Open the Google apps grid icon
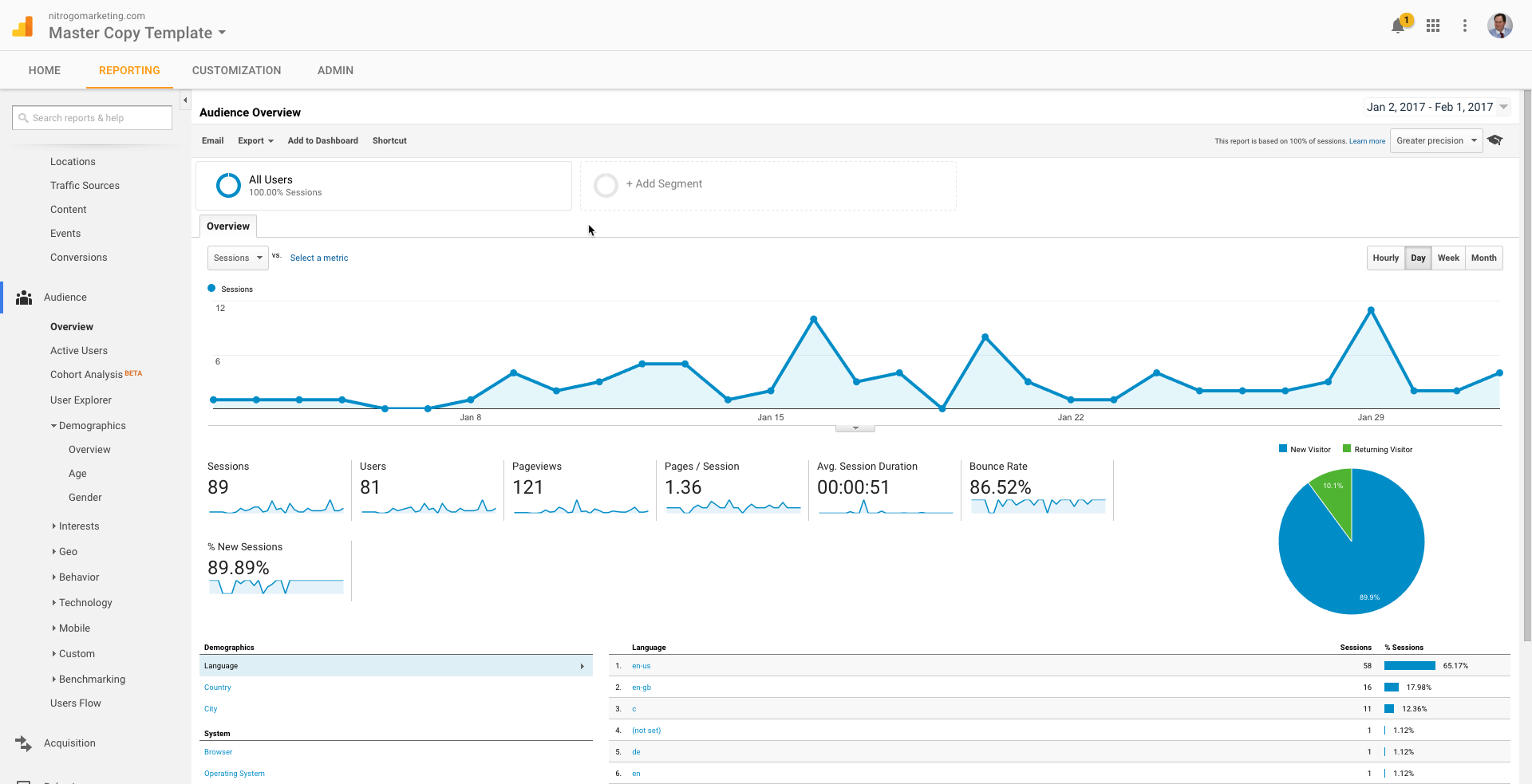Image resolution: width=1532 pixels, height=784 pixels. point(1433,26)
